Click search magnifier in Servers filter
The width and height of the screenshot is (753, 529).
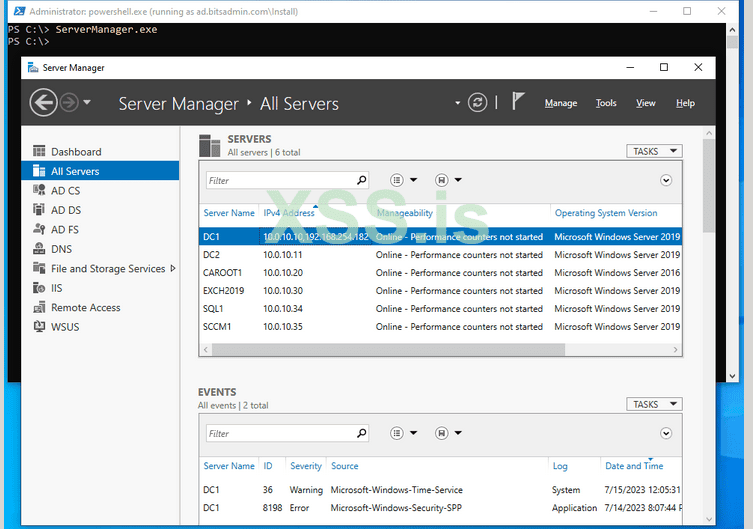(x=361, y=180)
